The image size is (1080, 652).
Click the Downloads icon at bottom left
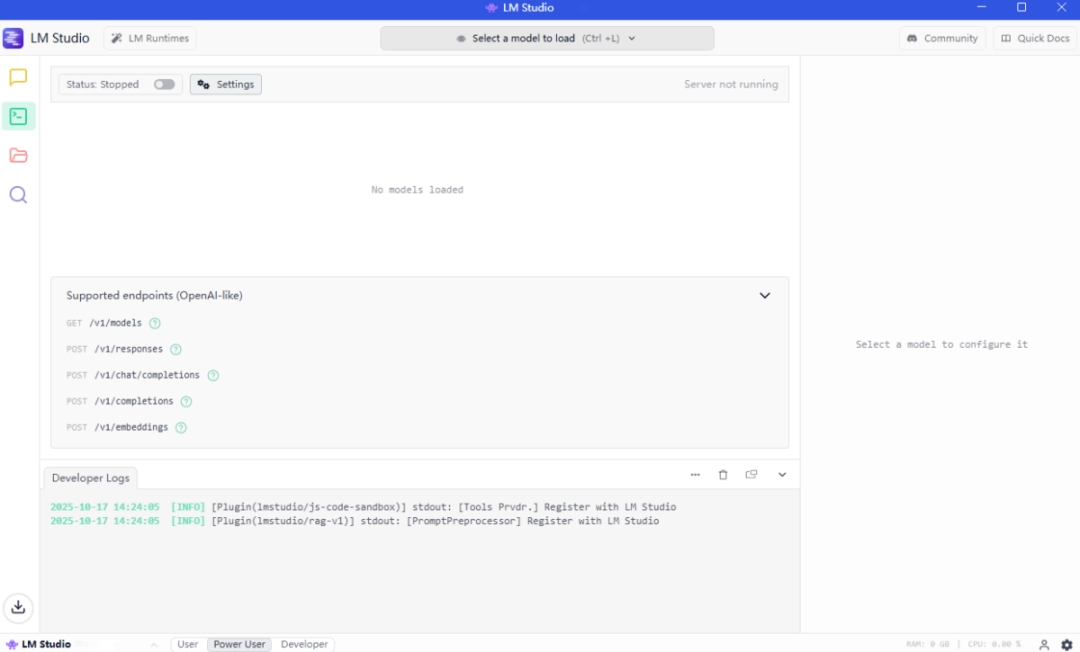[x=18, y=607]
